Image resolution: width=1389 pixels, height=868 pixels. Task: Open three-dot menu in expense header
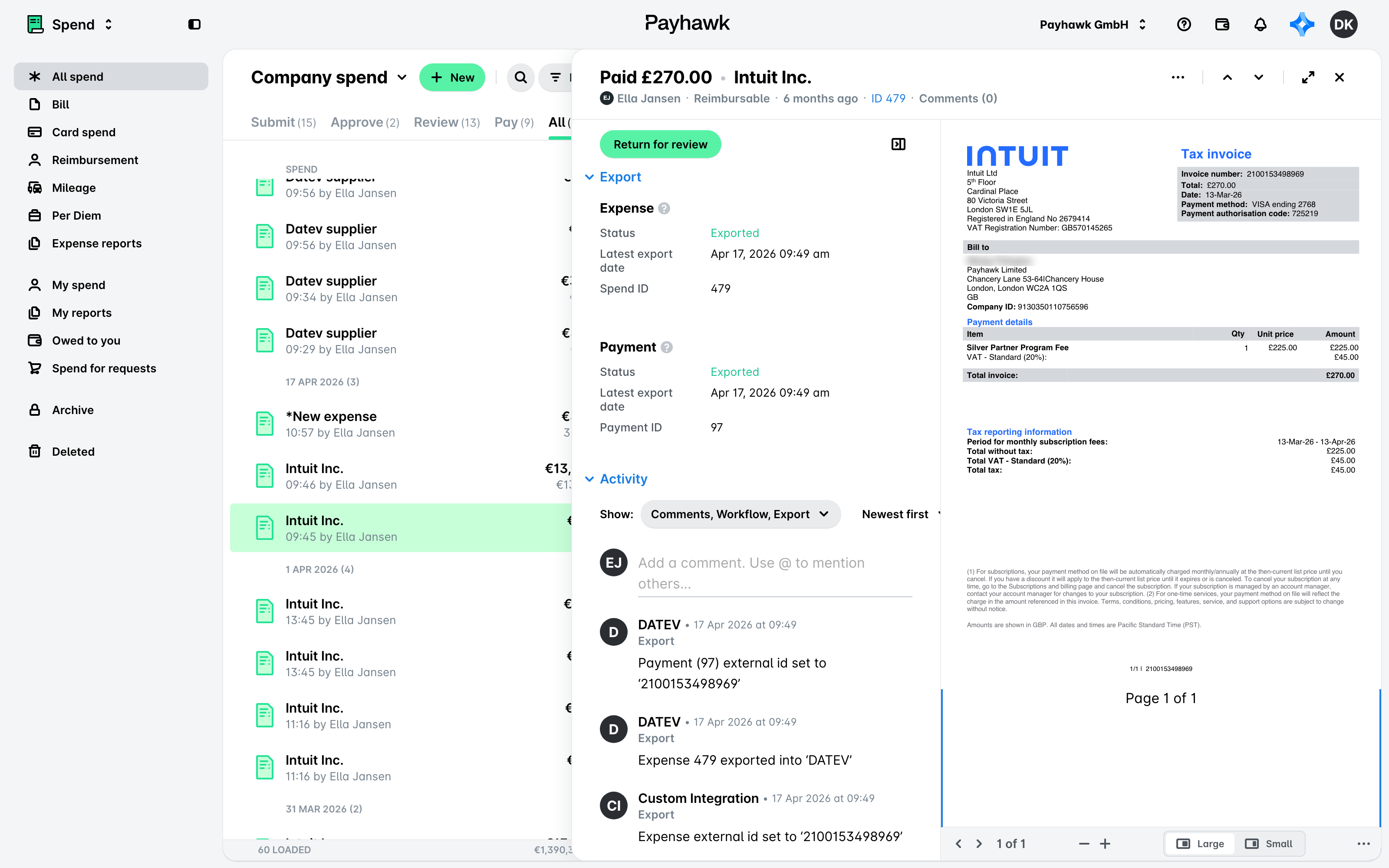coord(1178,77)
